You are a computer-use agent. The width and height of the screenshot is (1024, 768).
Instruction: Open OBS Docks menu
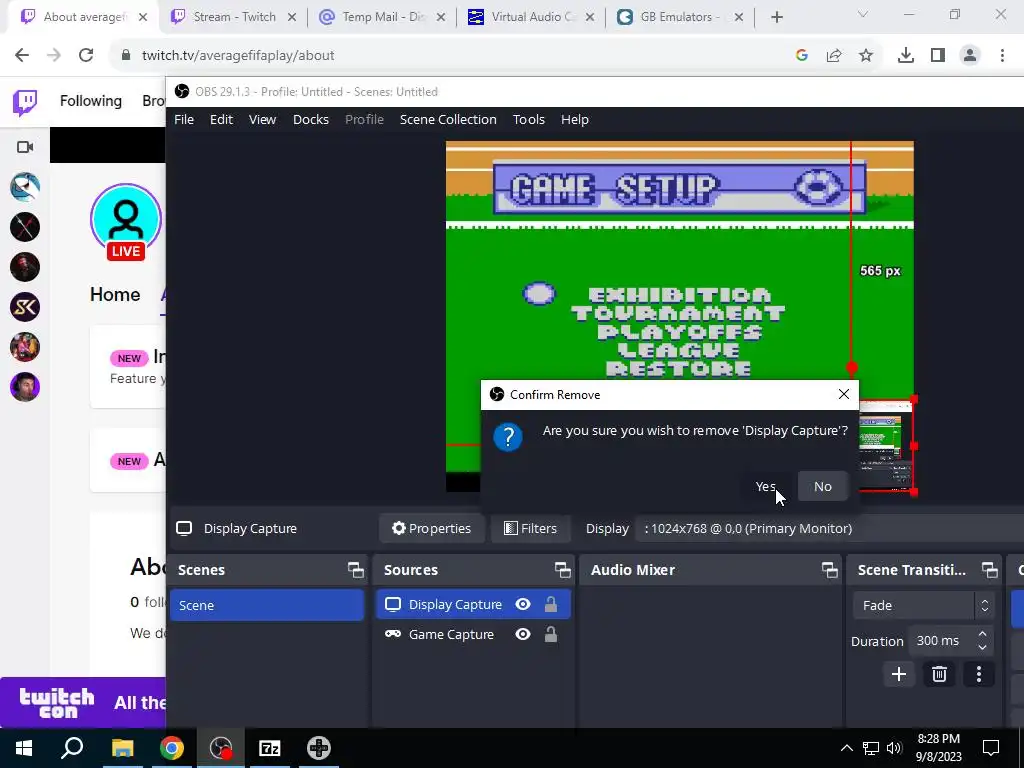[311, 120]
